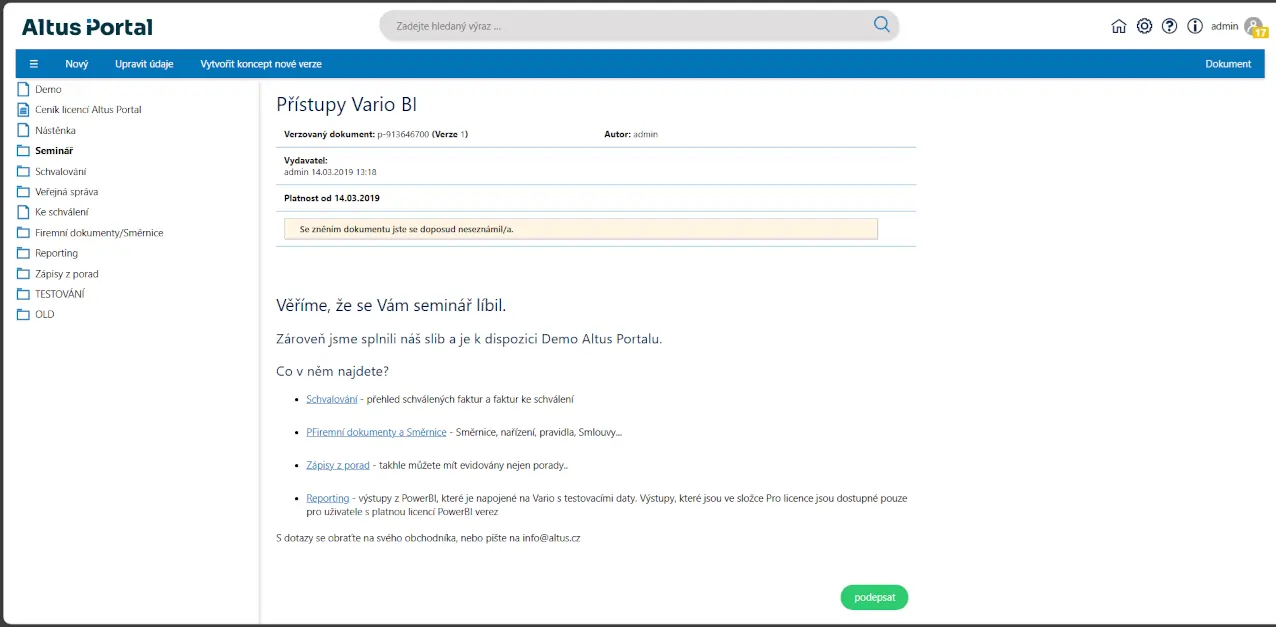Viewport: 1276px width, 627px height.
Task: Click the info circle icon
Action: click(1194, 26)
